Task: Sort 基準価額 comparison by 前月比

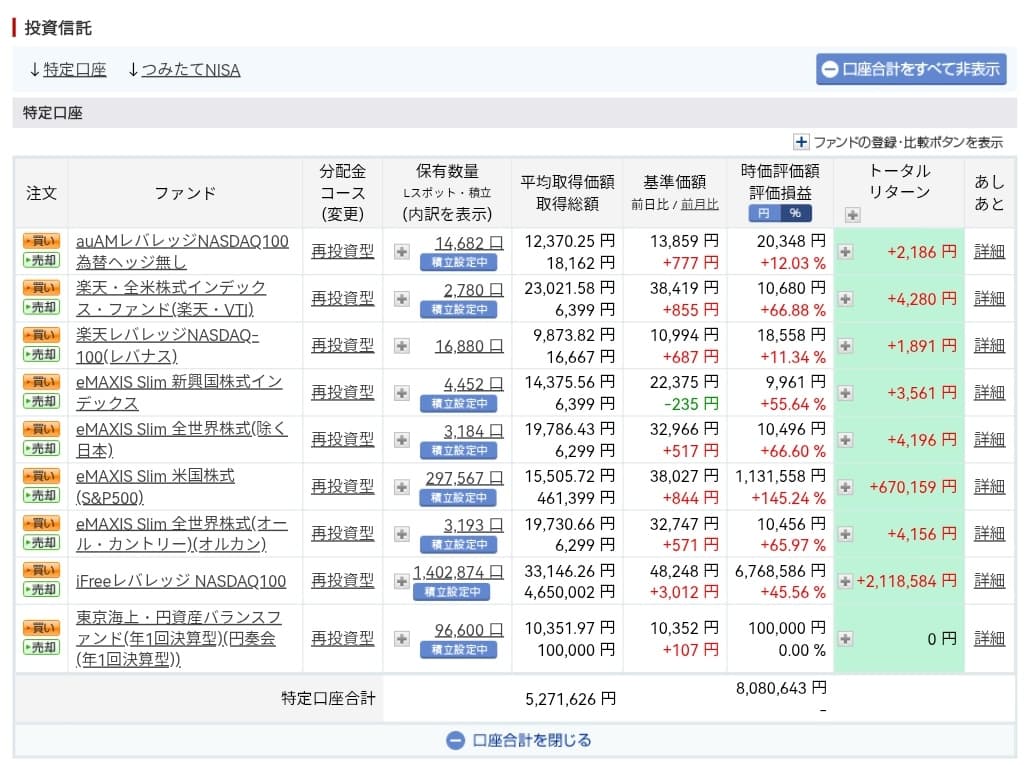Action: [699, 204]
